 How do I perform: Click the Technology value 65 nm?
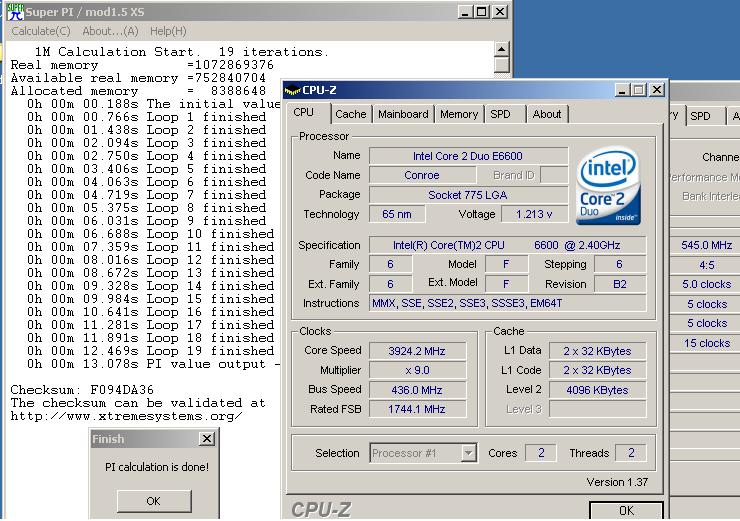click(397, 214)
